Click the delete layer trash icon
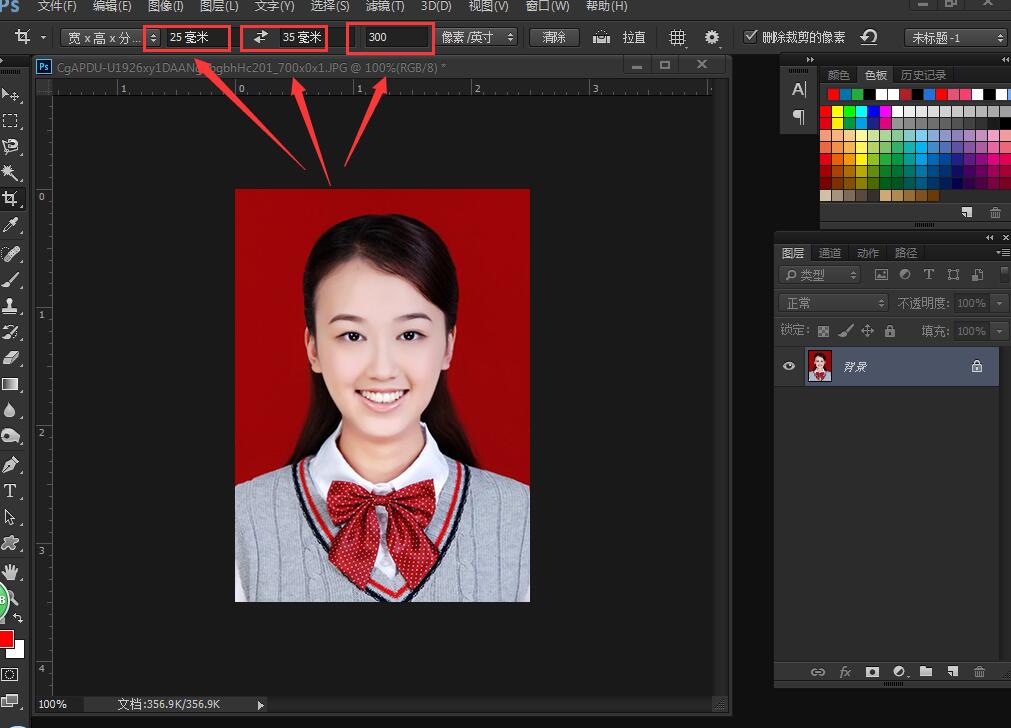The image size is (1011, 728). coord(979,672)
